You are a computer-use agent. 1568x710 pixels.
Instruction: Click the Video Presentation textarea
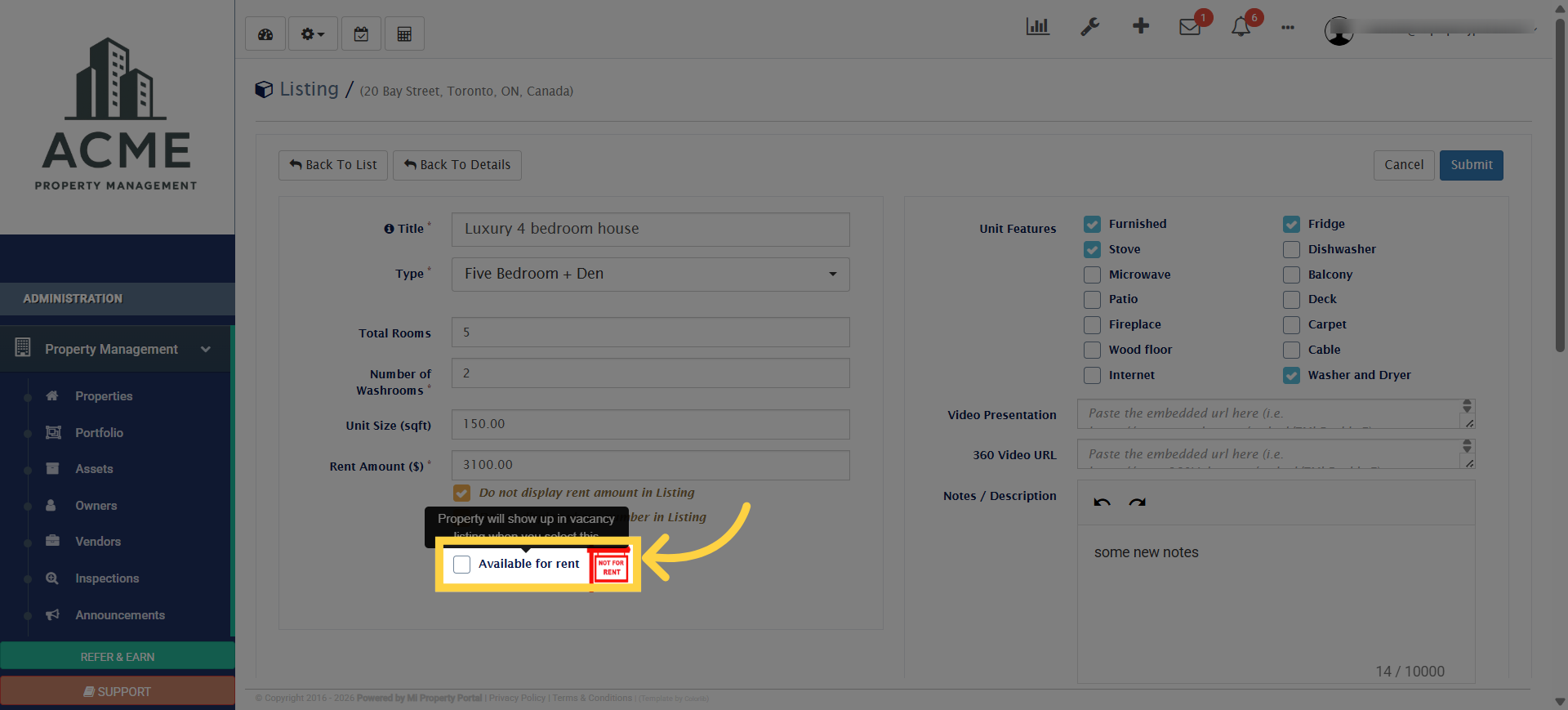click(x=1276, y=413)
